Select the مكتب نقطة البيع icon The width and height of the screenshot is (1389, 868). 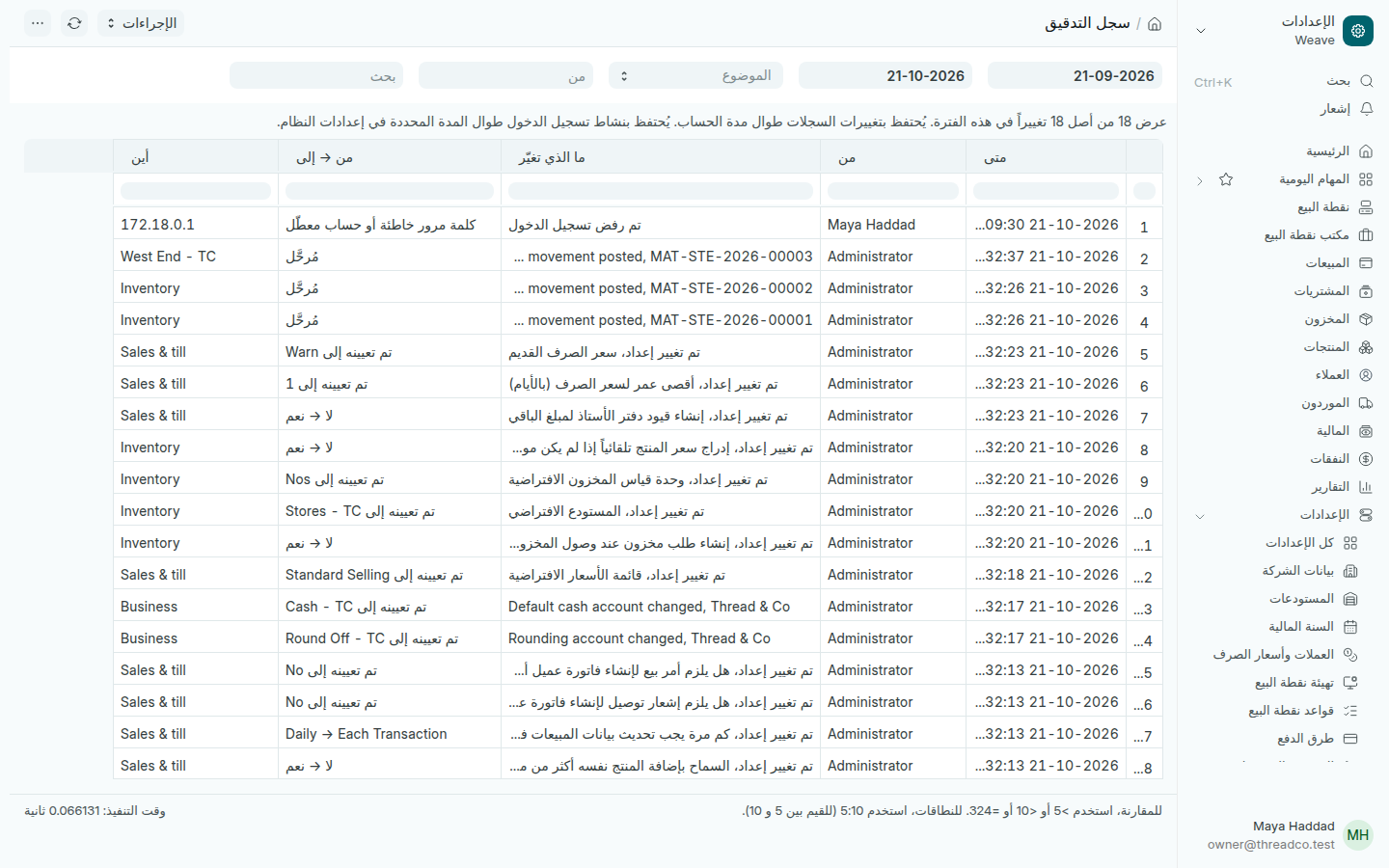point(1365,235)
